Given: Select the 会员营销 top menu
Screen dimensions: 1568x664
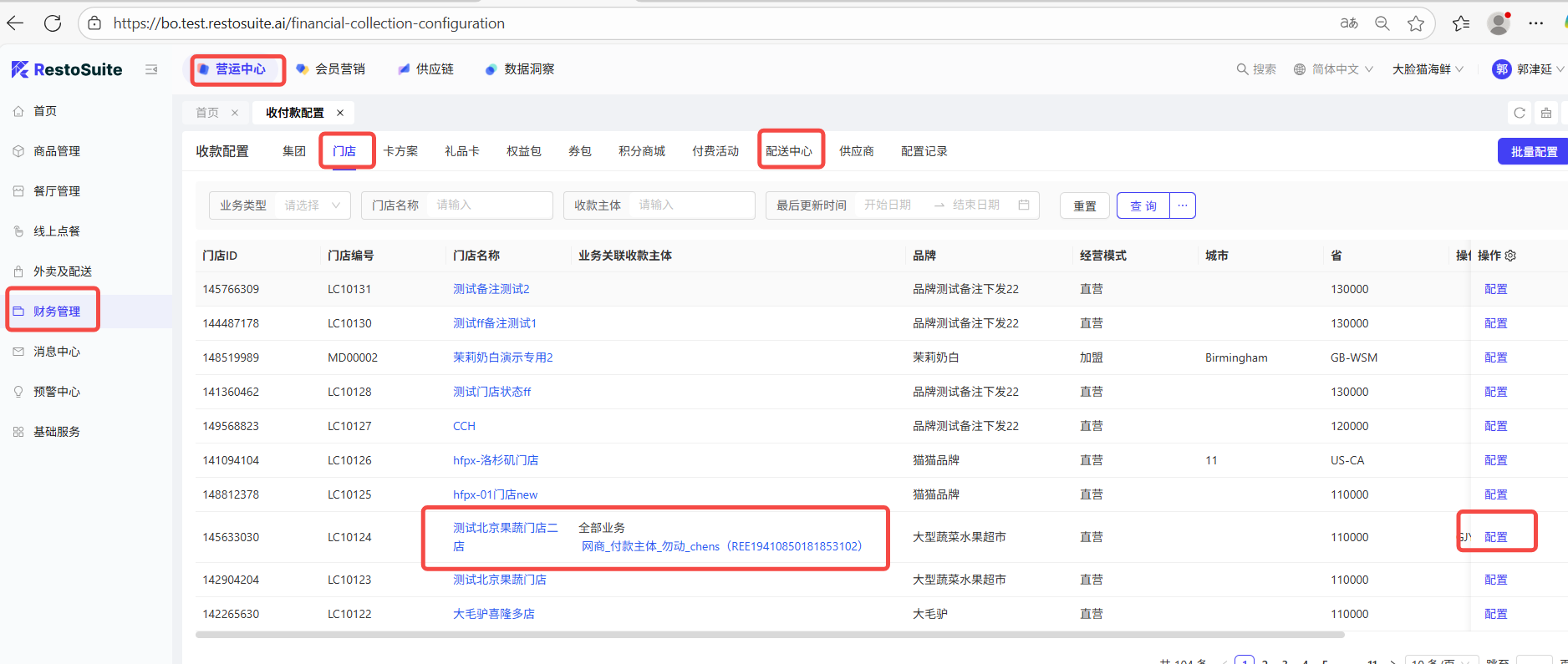Looking at the screenshot, I should point(332,69).
